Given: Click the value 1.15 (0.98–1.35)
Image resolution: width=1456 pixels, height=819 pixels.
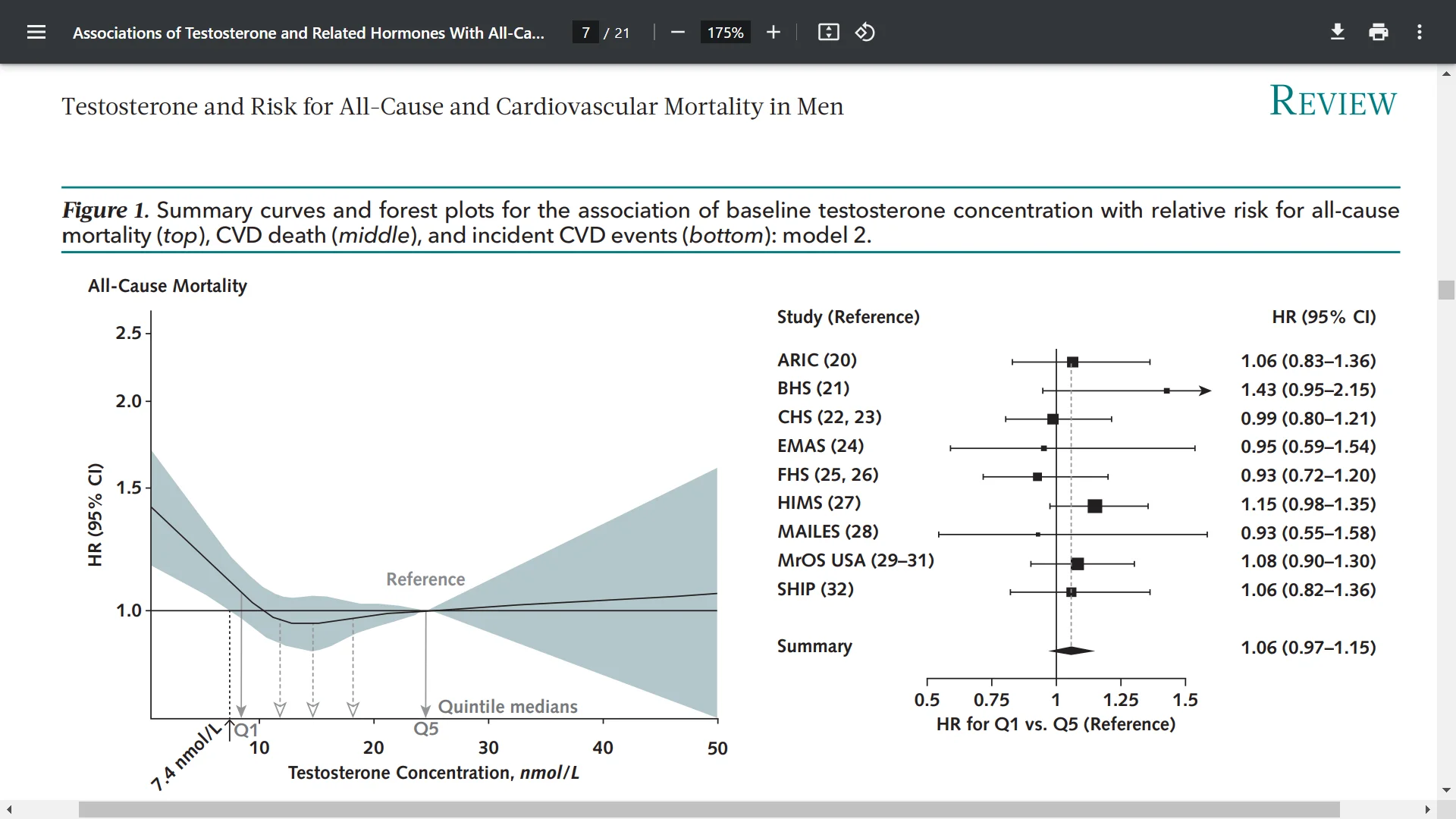Looking at the screenshot, I should [x=1308, y=504].
